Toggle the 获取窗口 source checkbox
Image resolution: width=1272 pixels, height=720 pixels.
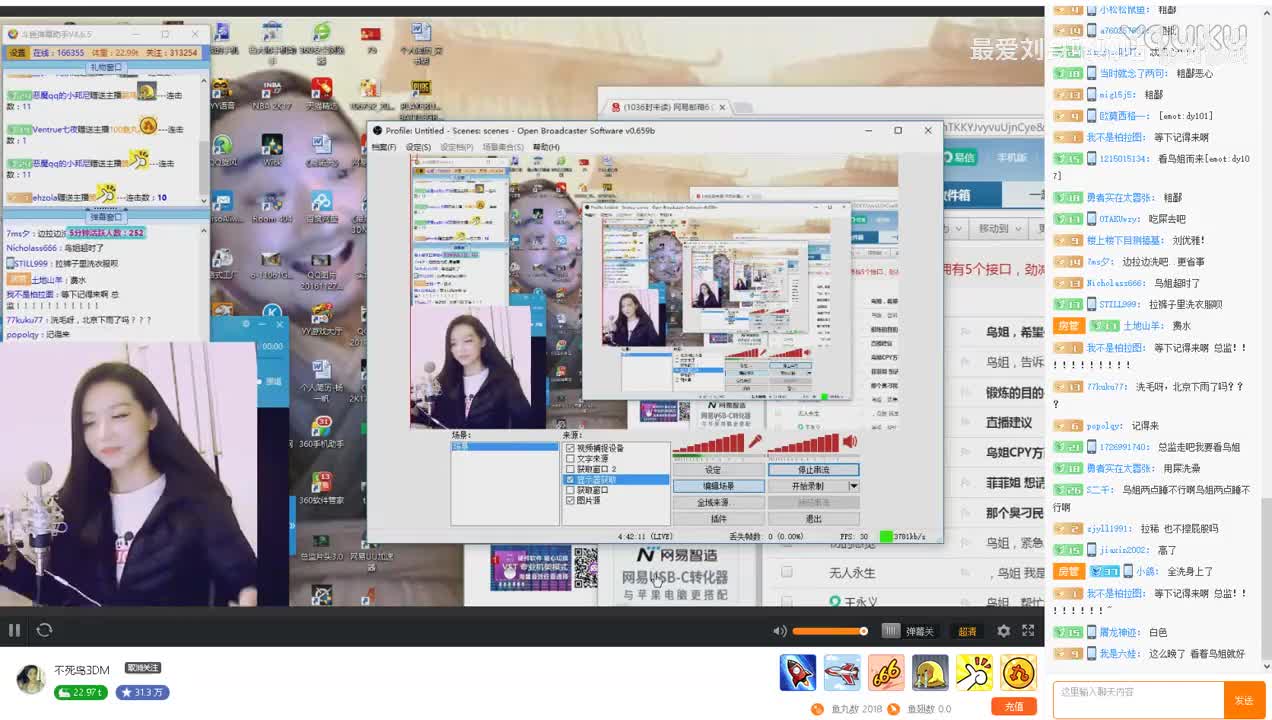570,490
